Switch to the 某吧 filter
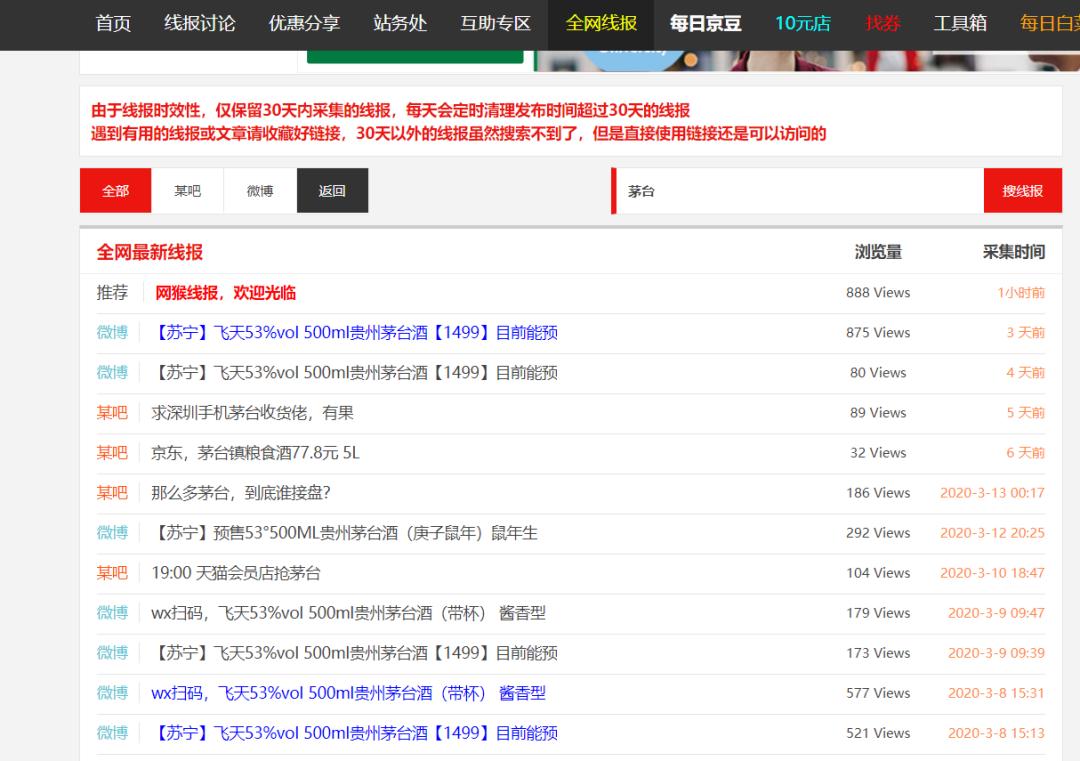 186,190
